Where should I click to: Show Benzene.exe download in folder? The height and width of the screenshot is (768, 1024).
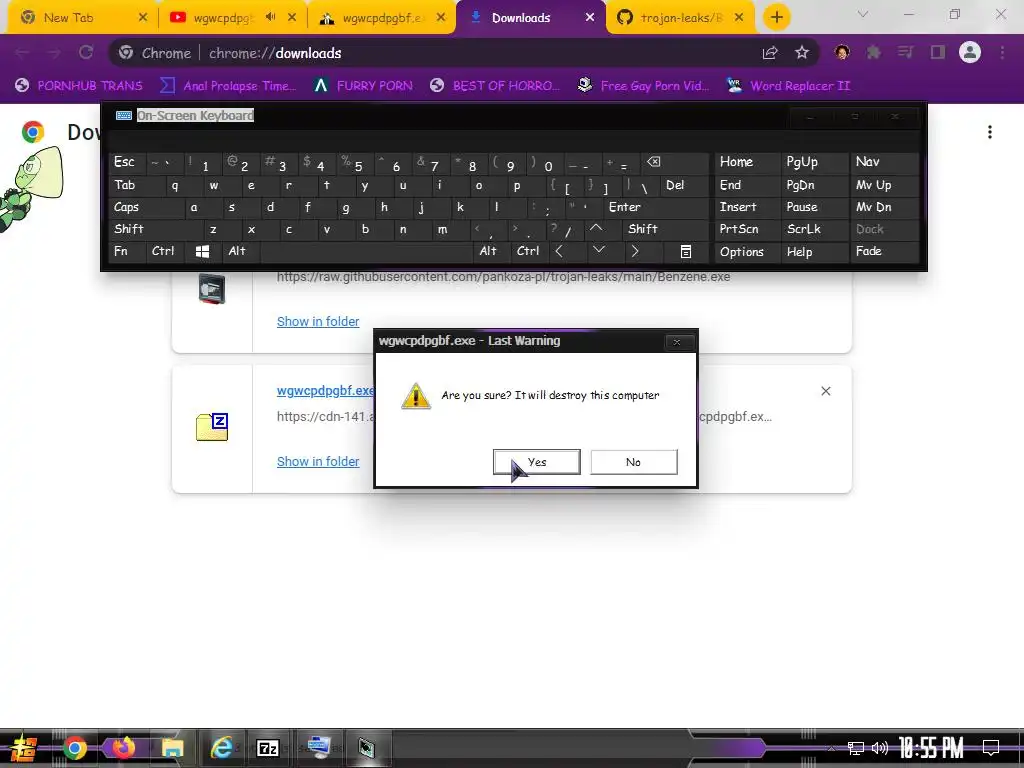coord(318,321)
